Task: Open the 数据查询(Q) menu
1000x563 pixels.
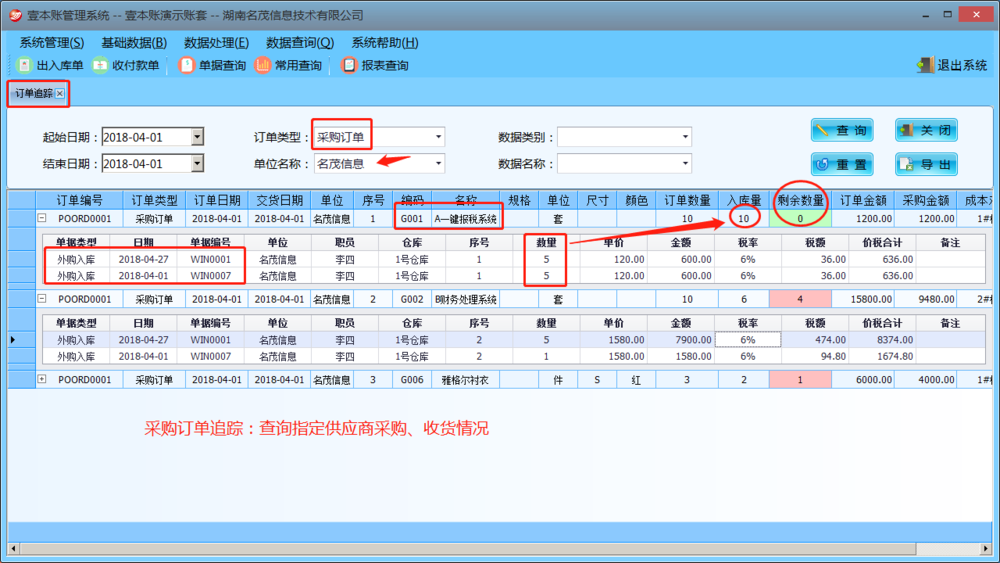Action: click(x=300, y=43)
